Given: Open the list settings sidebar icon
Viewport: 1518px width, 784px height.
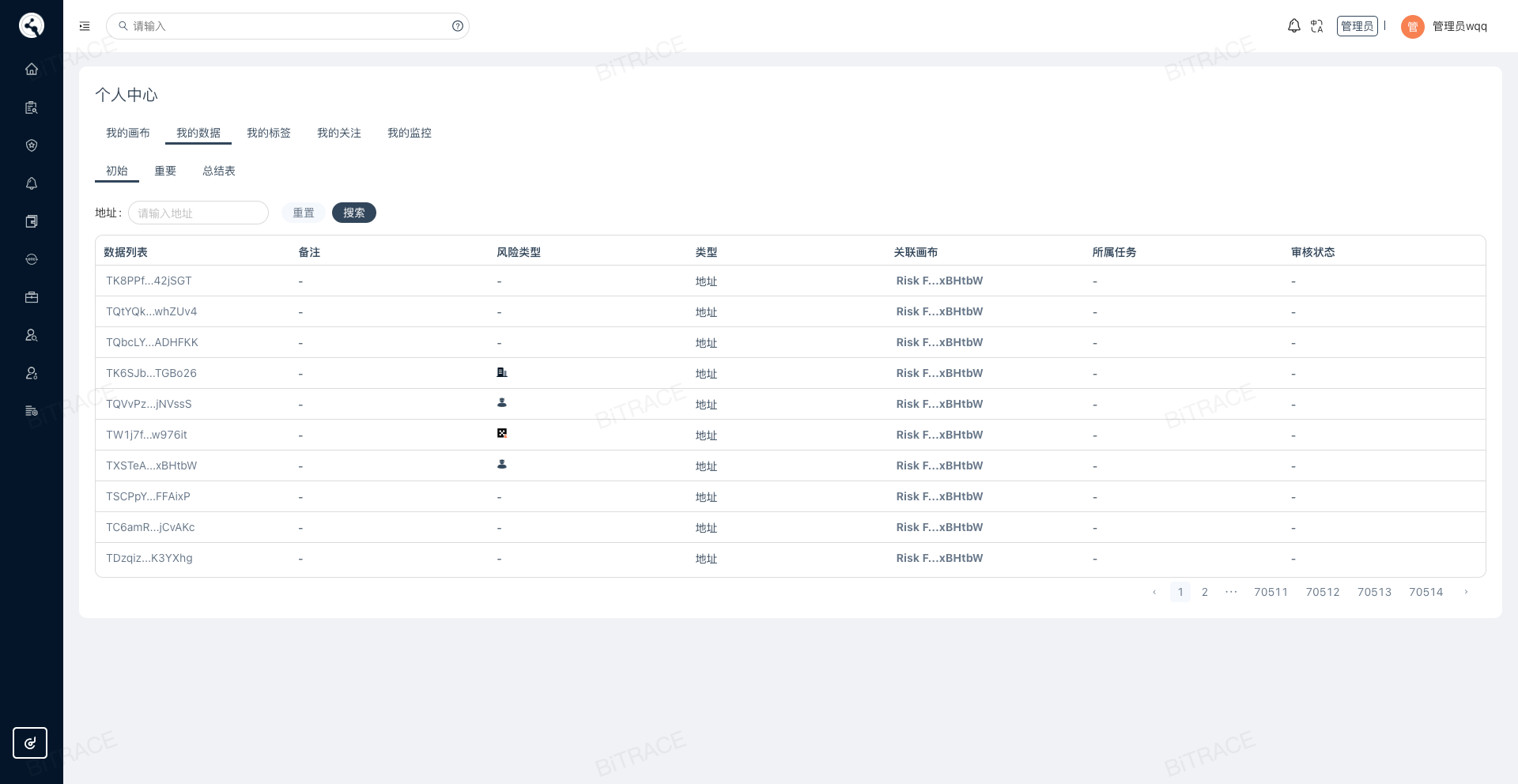Looking at the screenshot, I should pyautogui.click(x=32, y=411).
